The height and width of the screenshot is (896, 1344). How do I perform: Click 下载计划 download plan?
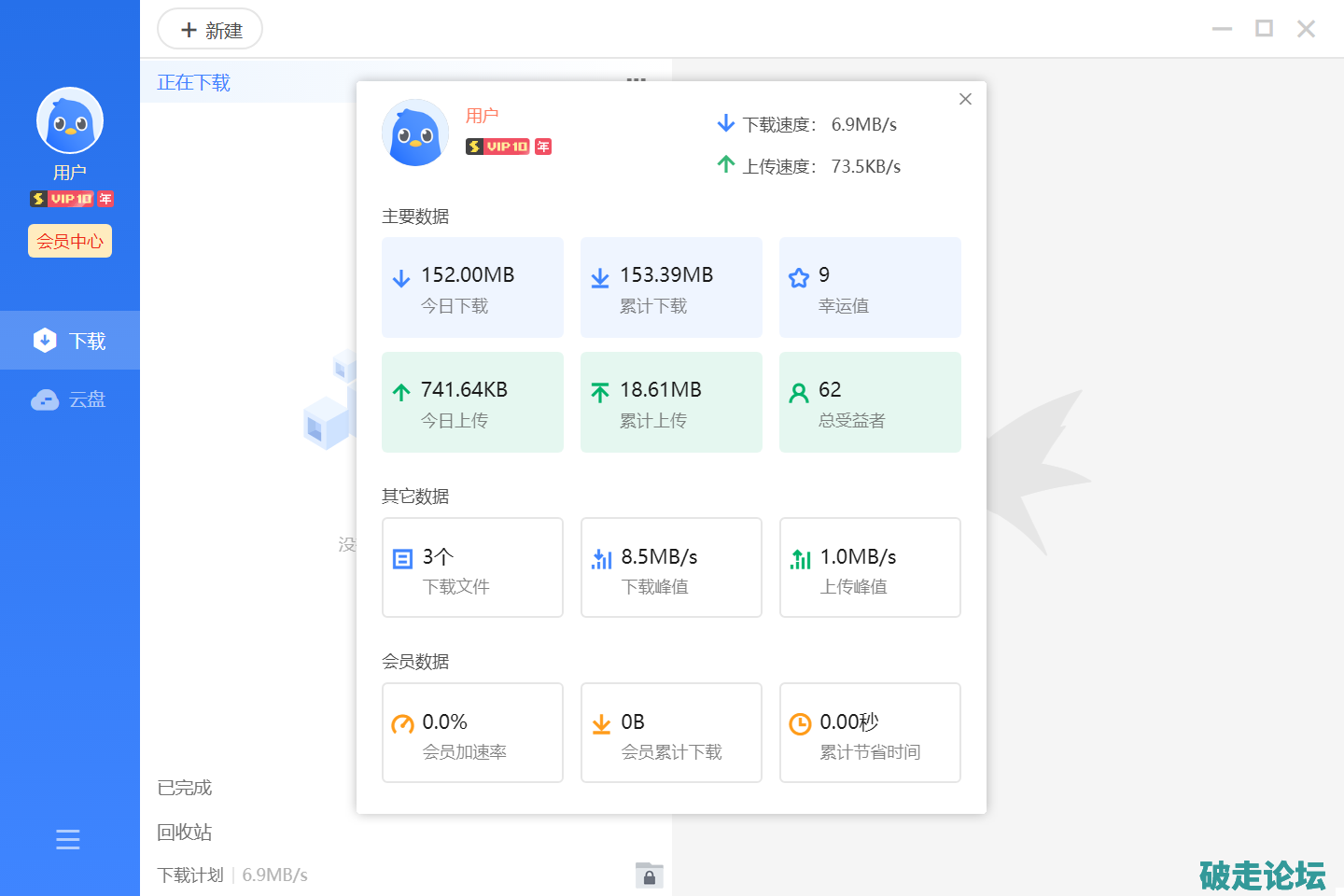point(190,875)
